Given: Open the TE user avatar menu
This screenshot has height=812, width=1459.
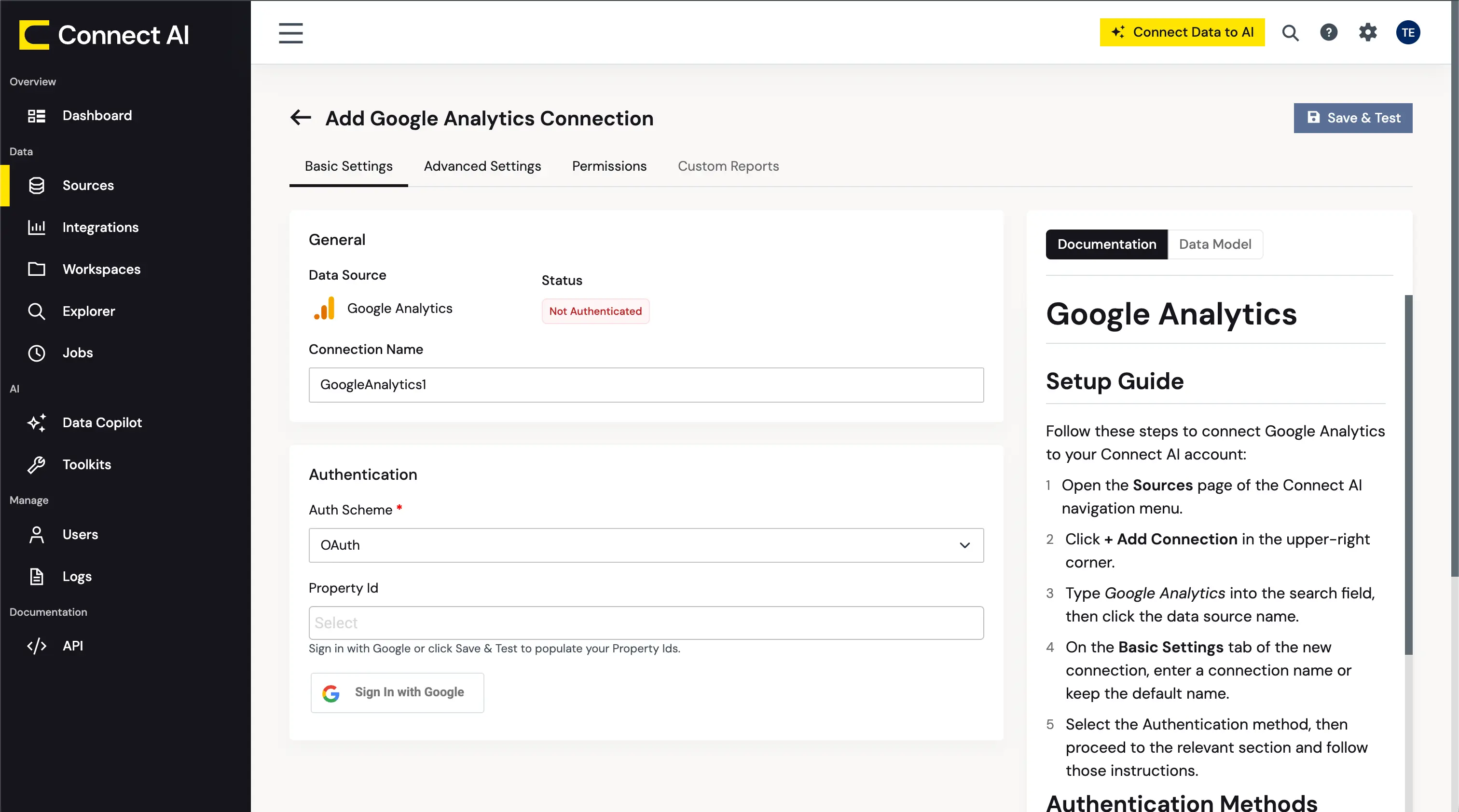Looking at the screenshot, I should (1408, 32).
